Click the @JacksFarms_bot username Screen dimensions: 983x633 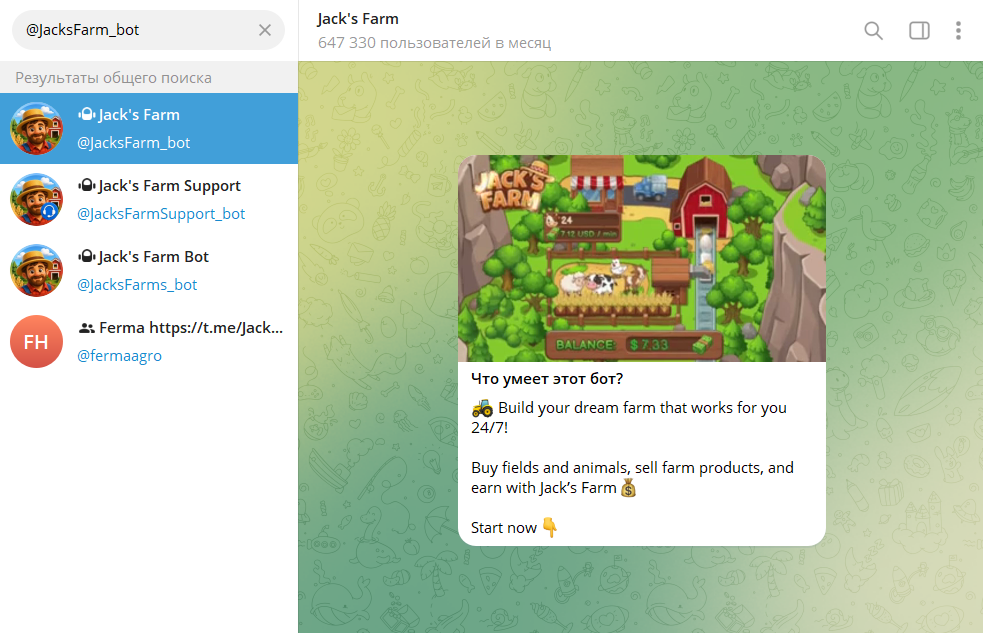coord(137,285)
